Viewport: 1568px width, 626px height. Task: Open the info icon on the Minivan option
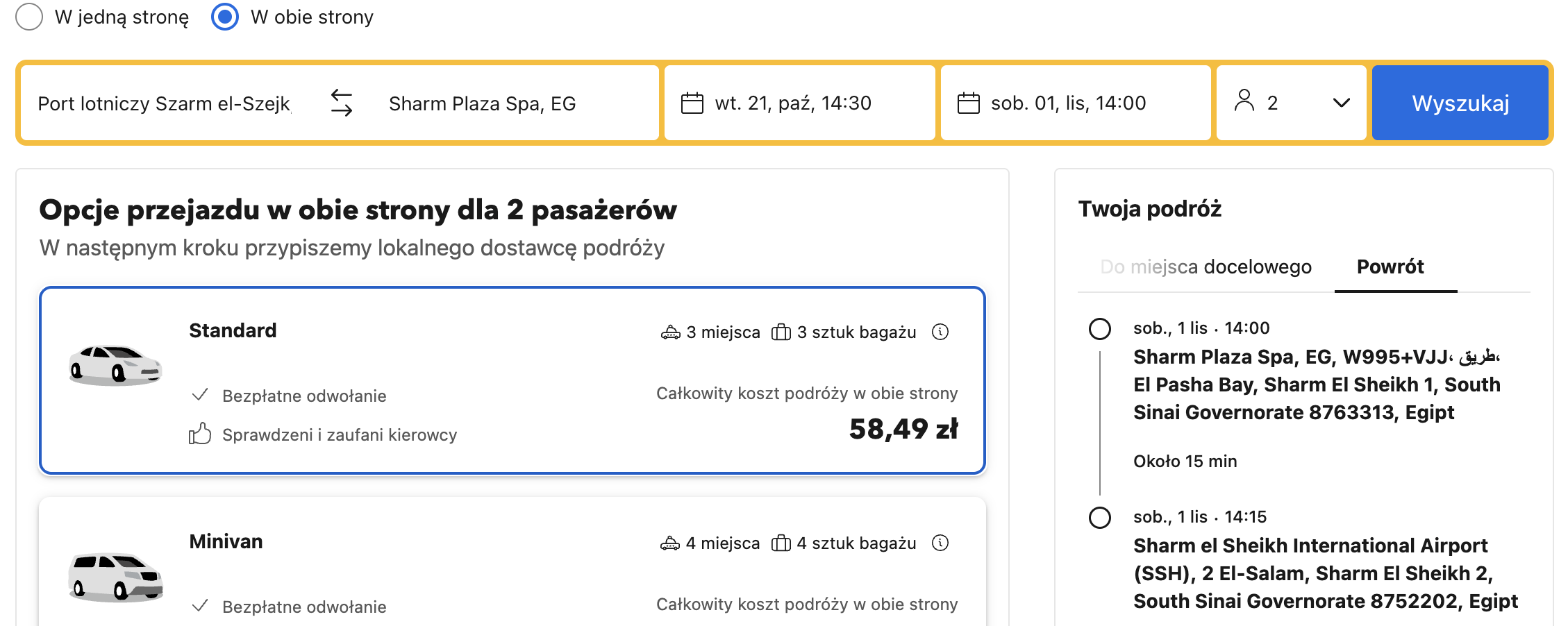[940, 543]
